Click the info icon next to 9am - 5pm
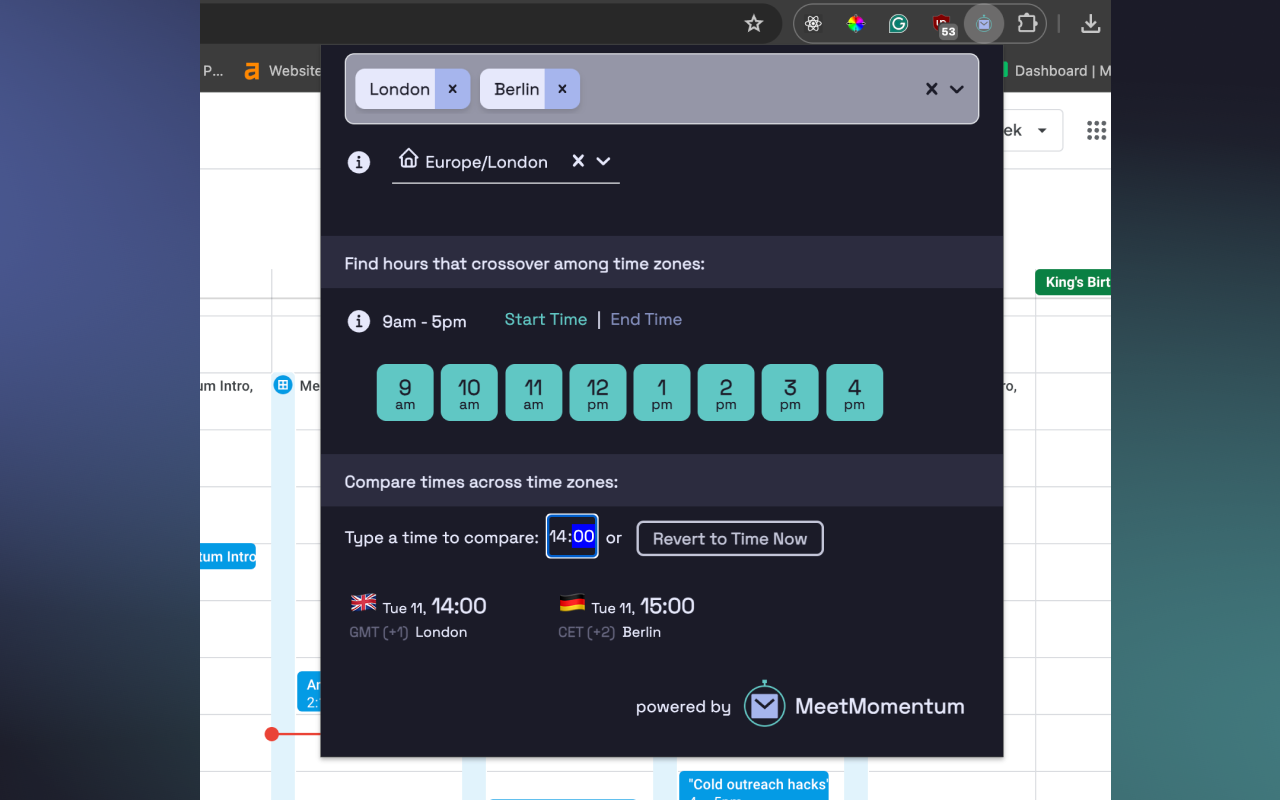Screen dimensions: 1280x800 pos(358,321)
